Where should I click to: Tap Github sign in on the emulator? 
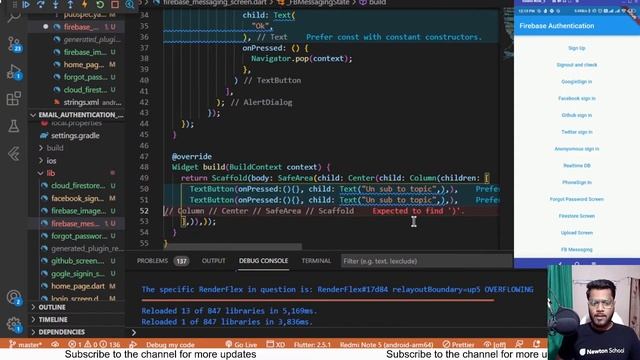(x=577, y=115)
